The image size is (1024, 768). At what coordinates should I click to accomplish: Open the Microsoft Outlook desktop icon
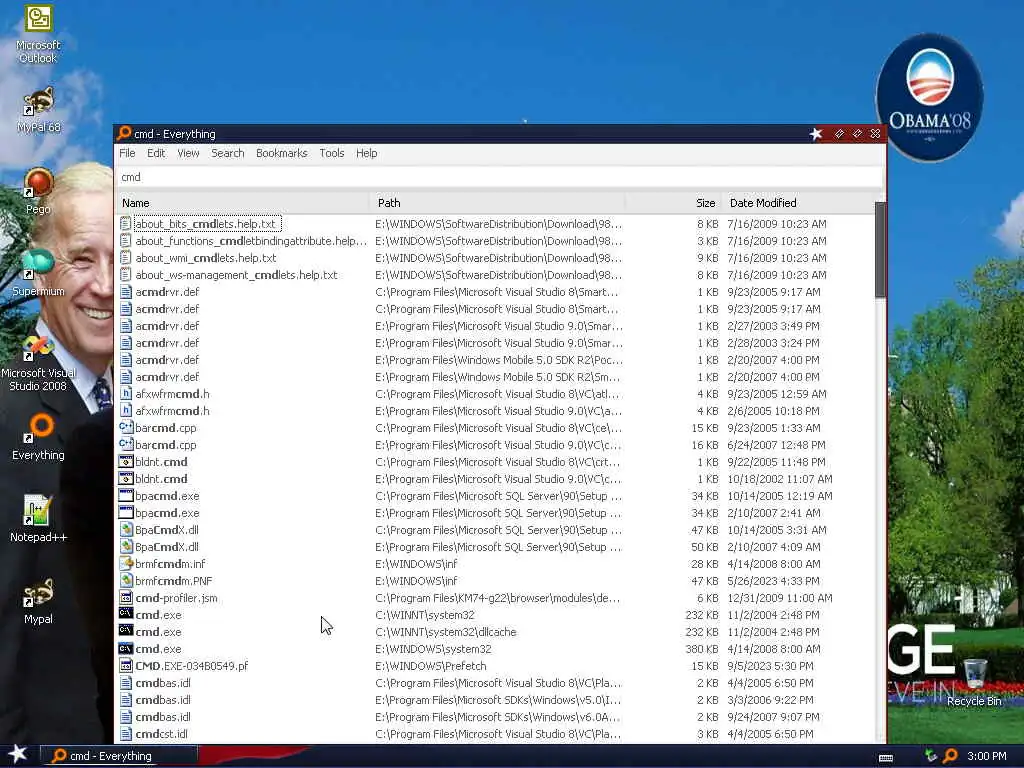click(x=39, y=34)
